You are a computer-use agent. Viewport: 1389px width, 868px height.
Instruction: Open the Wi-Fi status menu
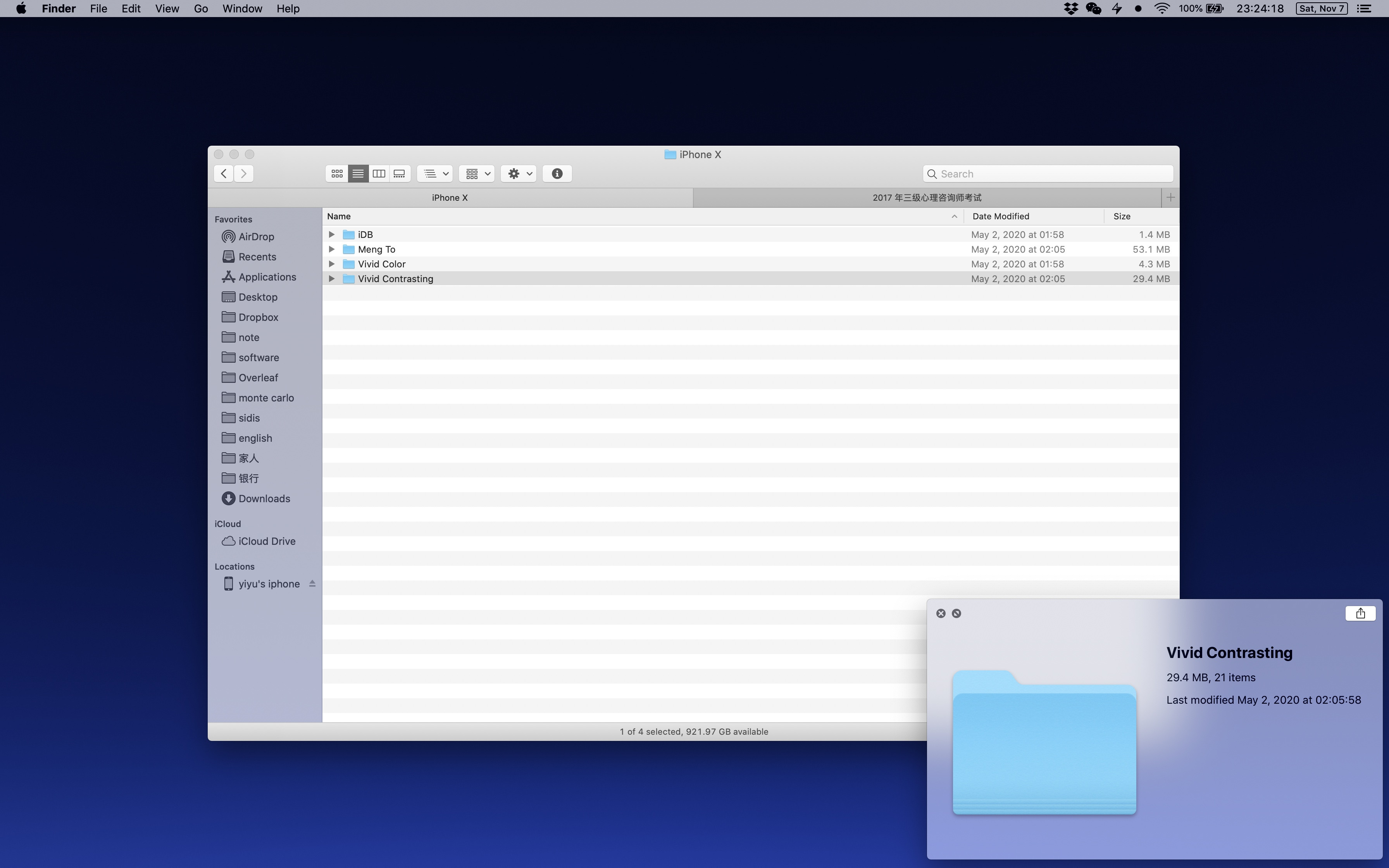pos(1162,9)
